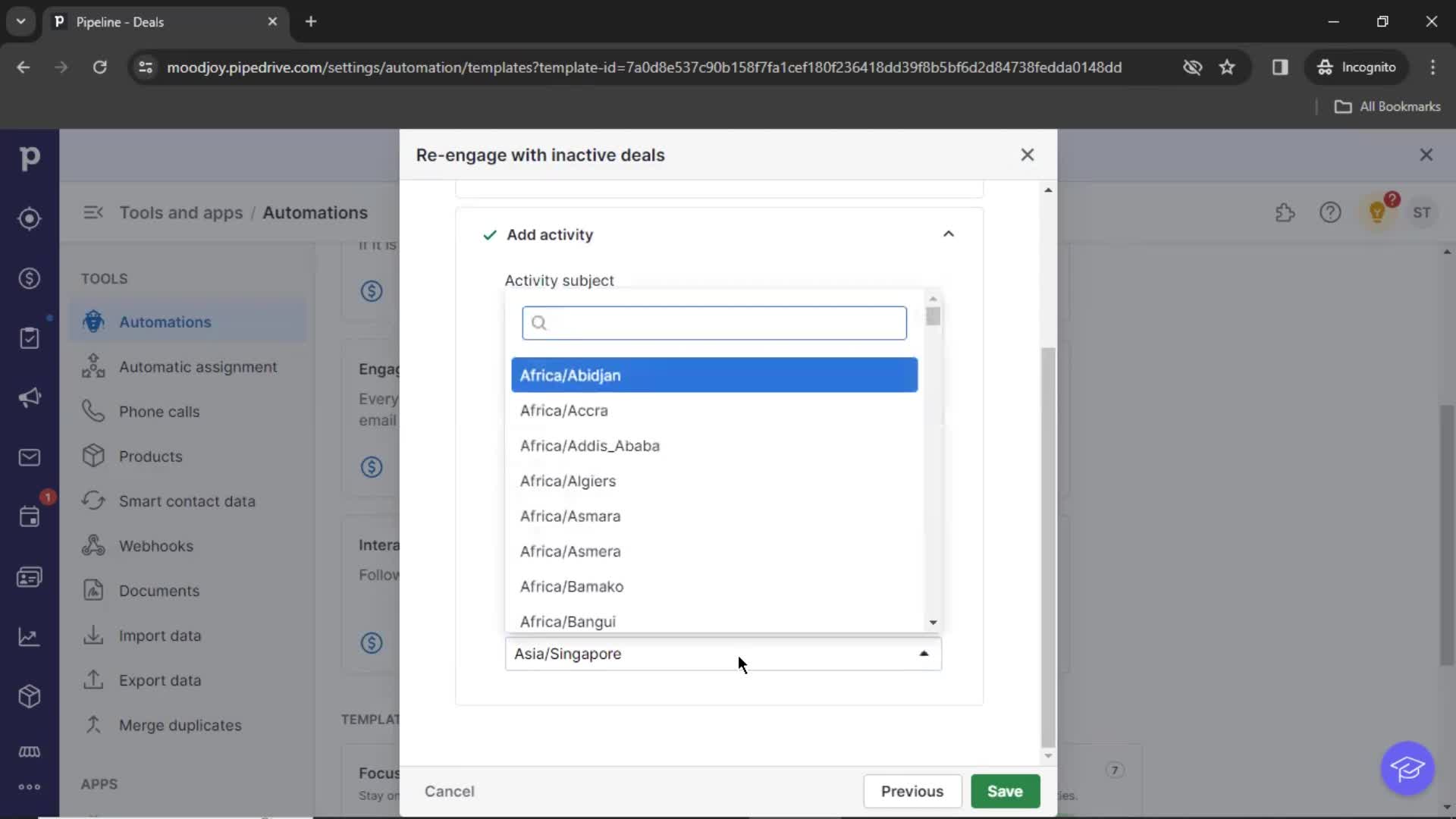Image resolution: width=1456 pixels, height=819 pixels.
Task: Click the Save button
Action: 1005,791
